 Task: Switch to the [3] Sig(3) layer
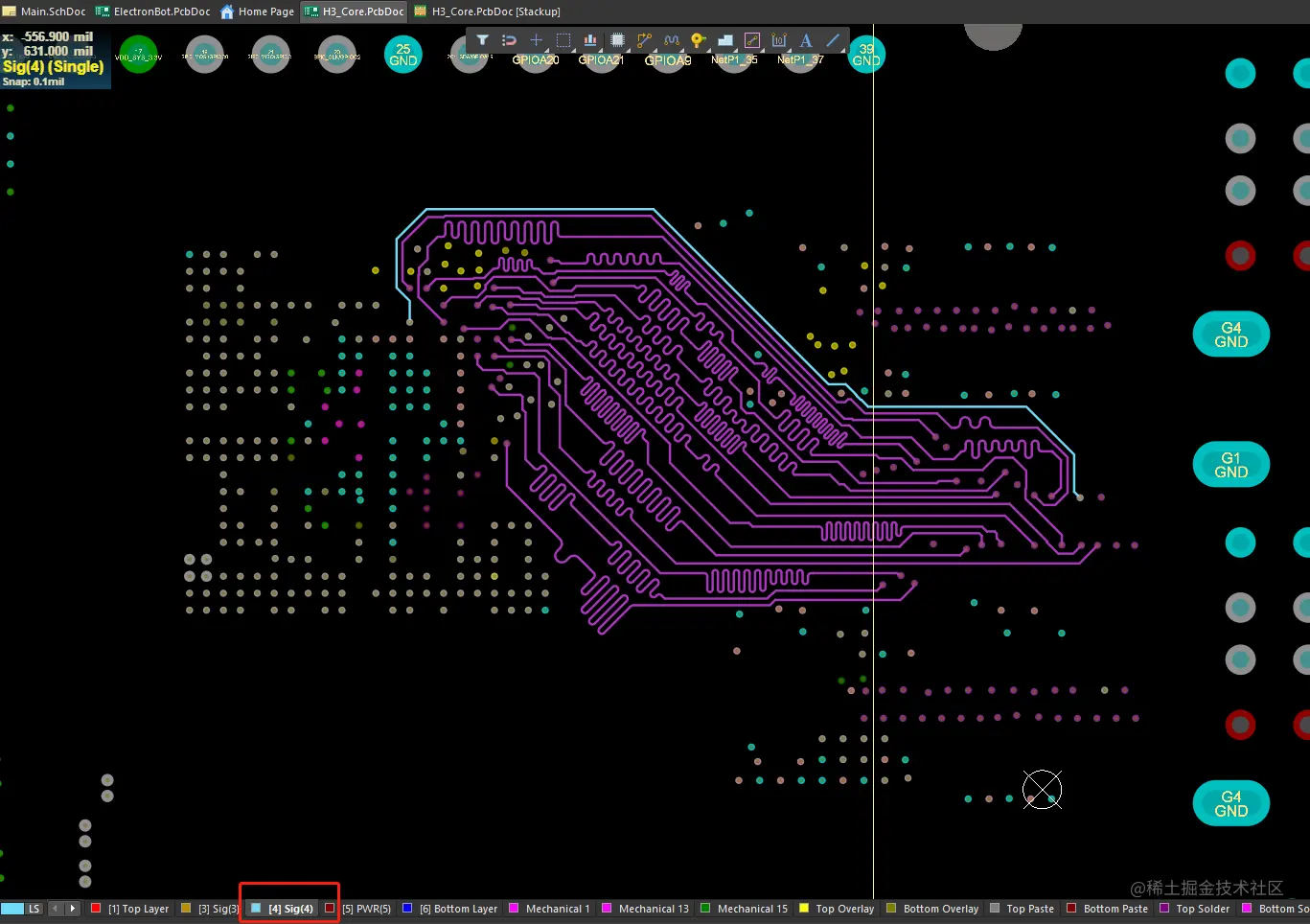pos(209,909)
